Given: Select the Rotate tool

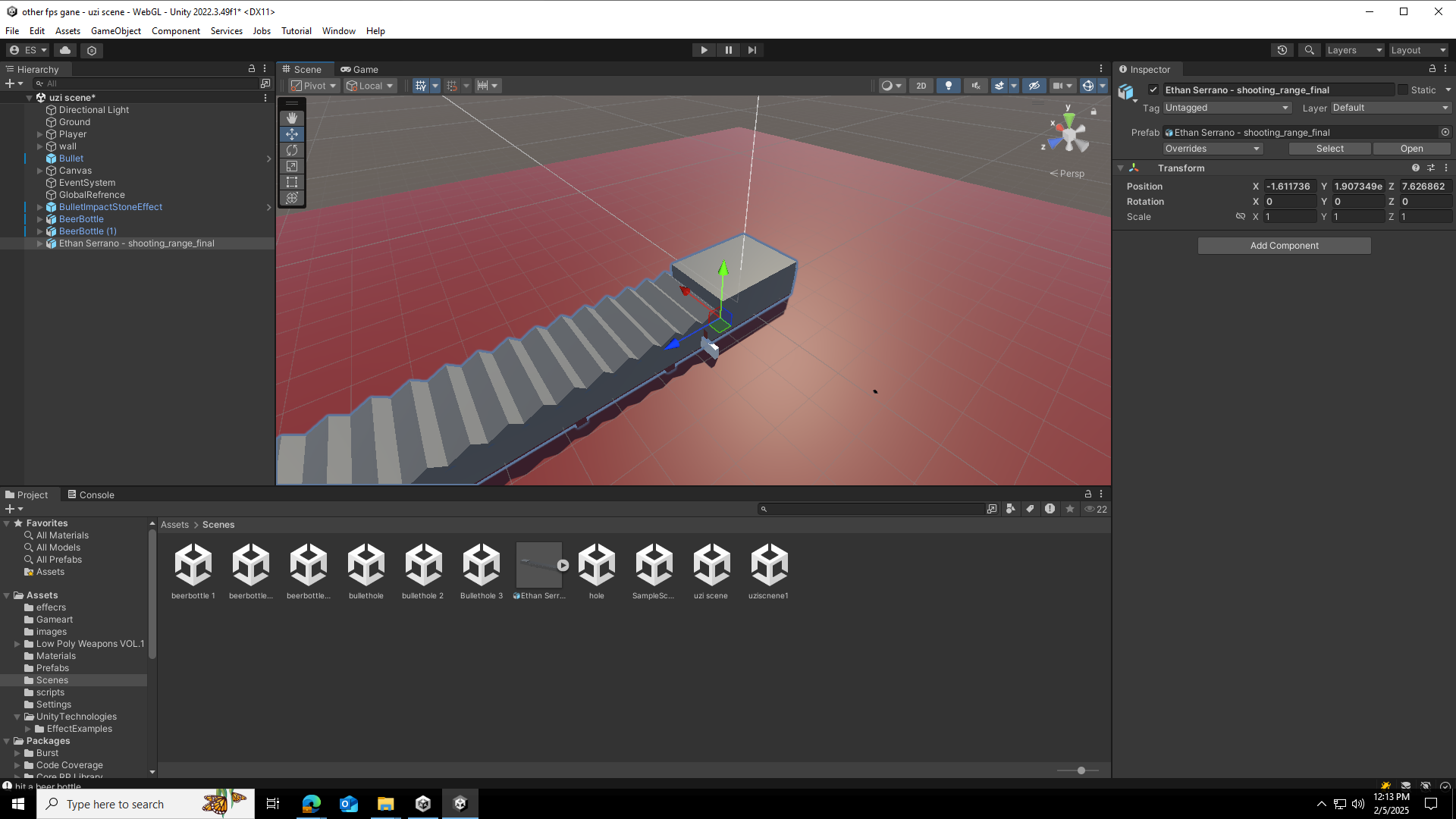Looking at the screenshot, I should point(292,150).
